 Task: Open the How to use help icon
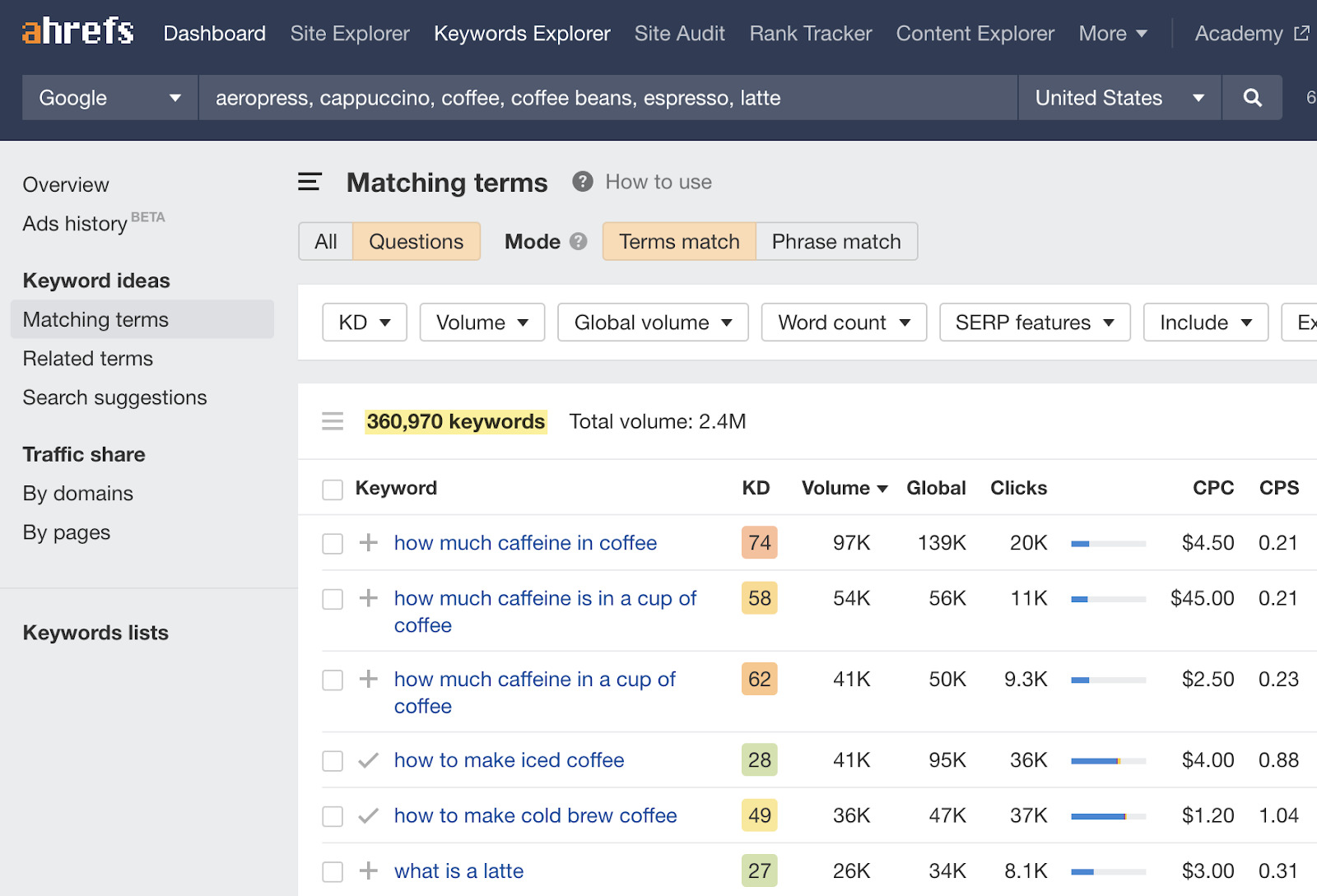[583, 182]
